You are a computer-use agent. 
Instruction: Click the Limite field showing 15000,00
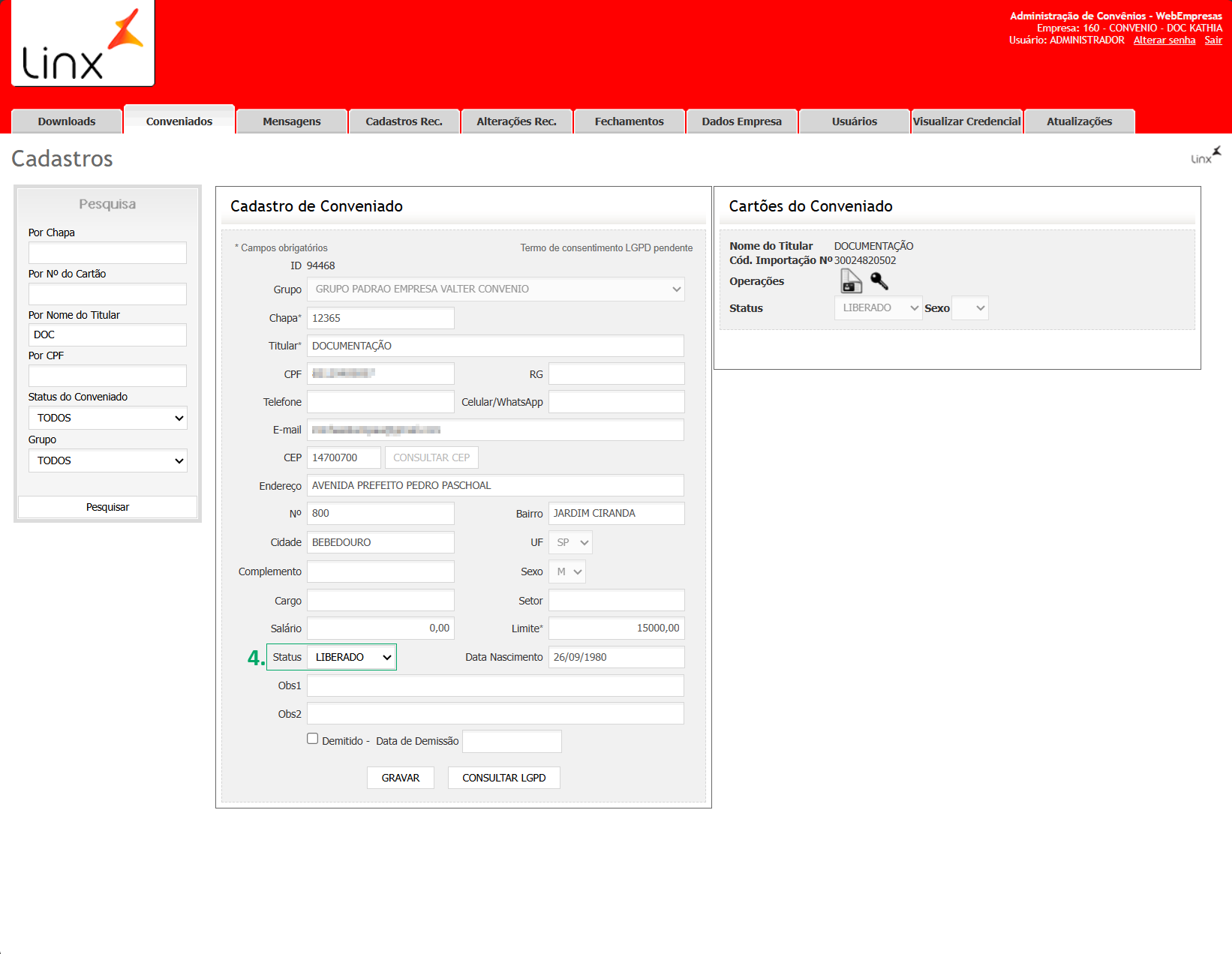(x=617, y=628)
